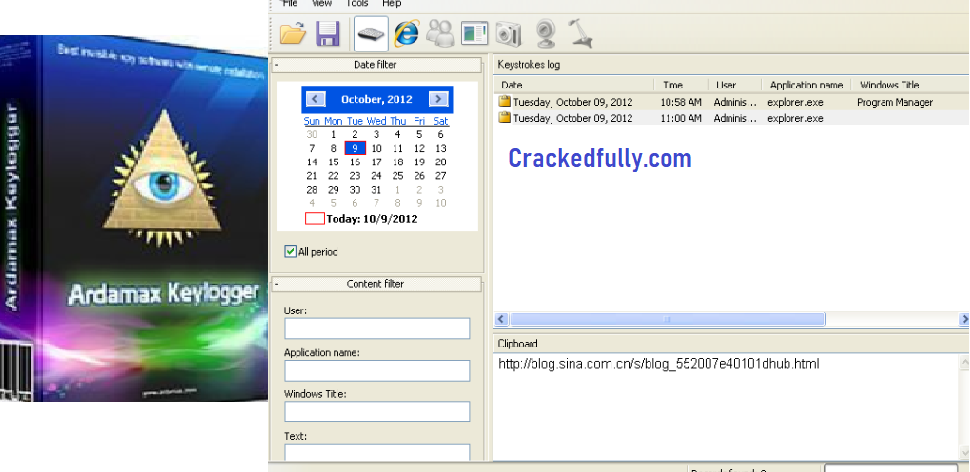Click explorer.exe cell in 11:00 AM row
Screen dimensions: 970x472
(795, 118)
